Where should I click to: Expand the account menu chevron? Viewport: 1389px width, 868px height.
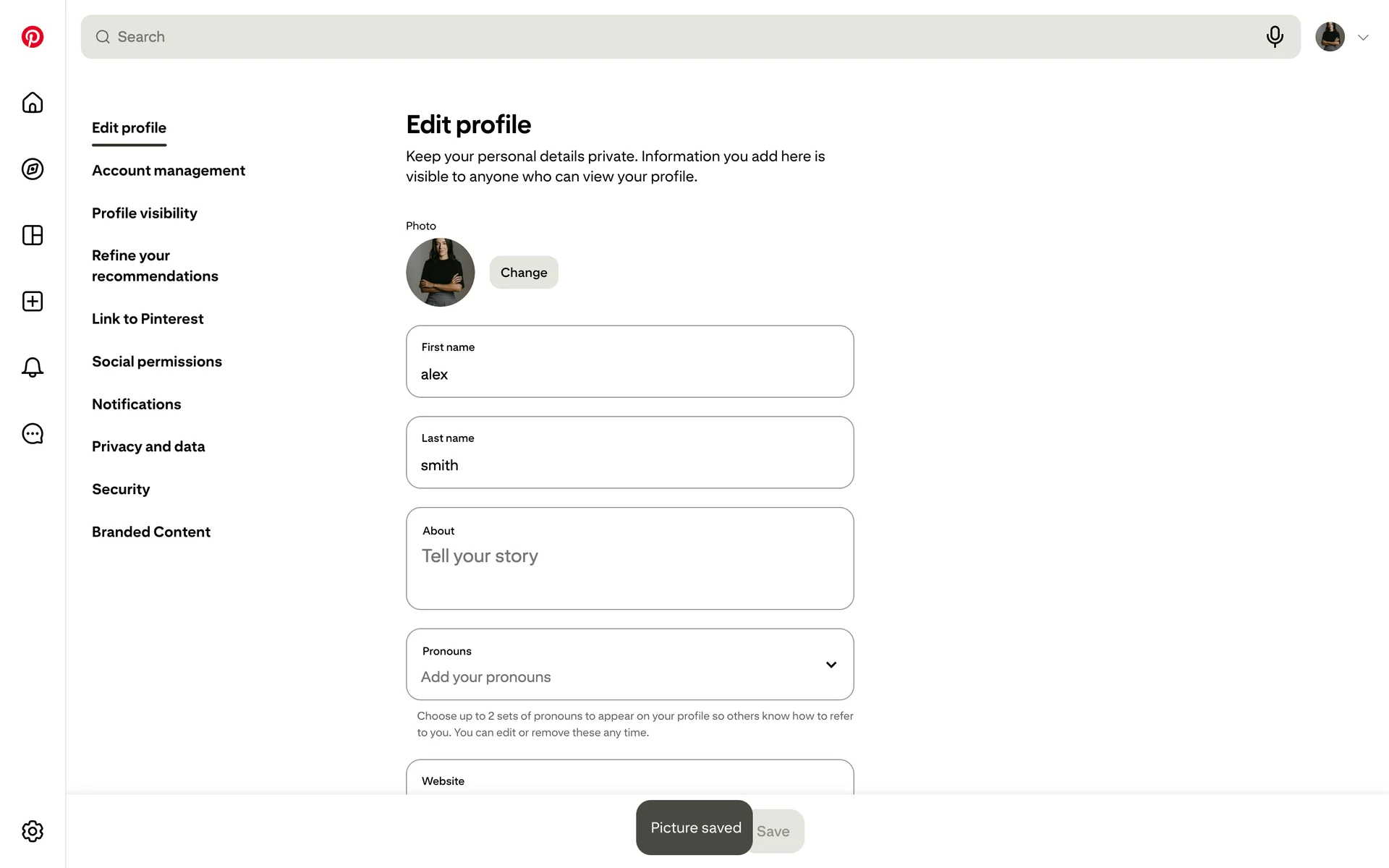(1364, 38)
